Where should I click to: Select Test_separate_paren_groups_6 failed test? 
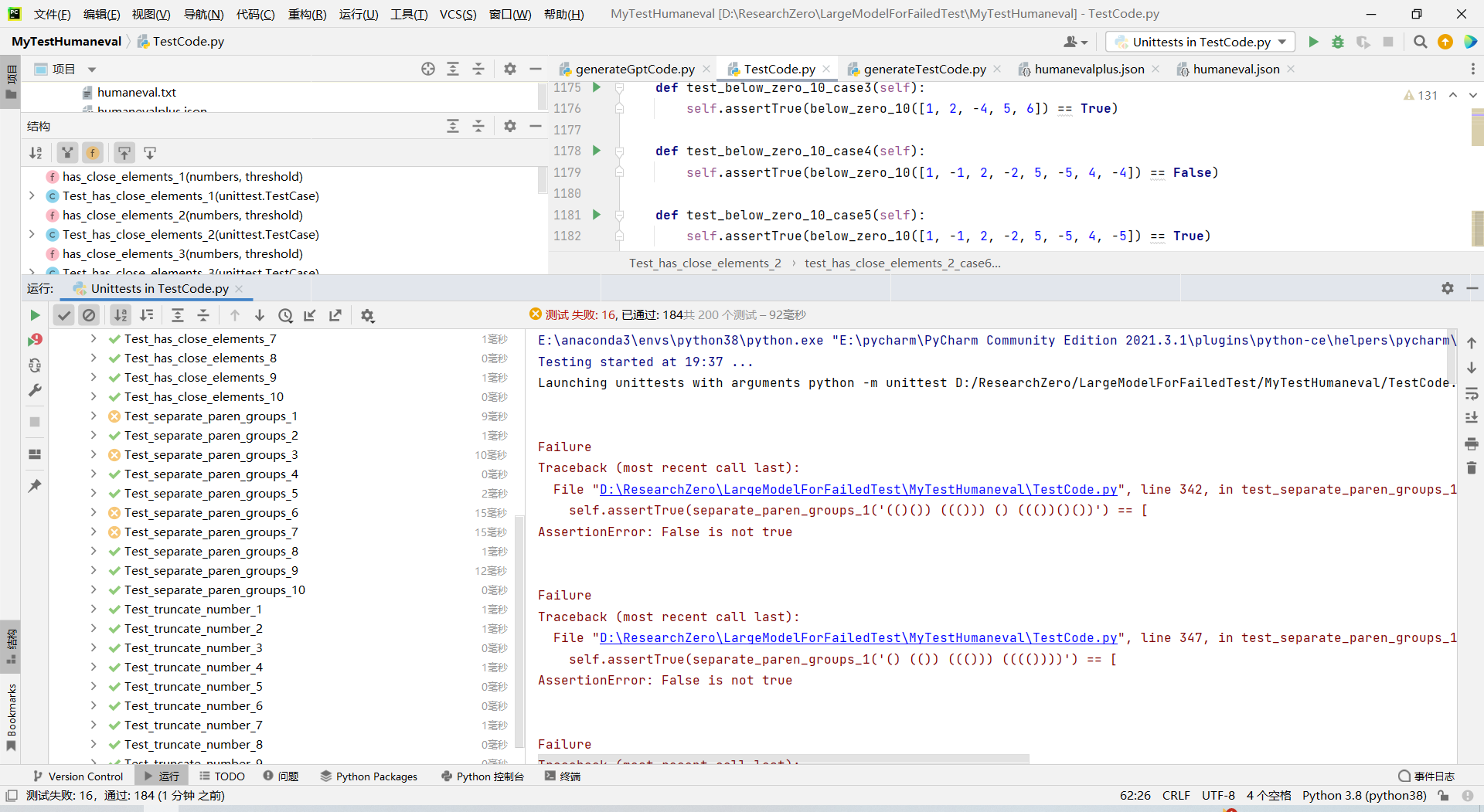coord(211,512)
